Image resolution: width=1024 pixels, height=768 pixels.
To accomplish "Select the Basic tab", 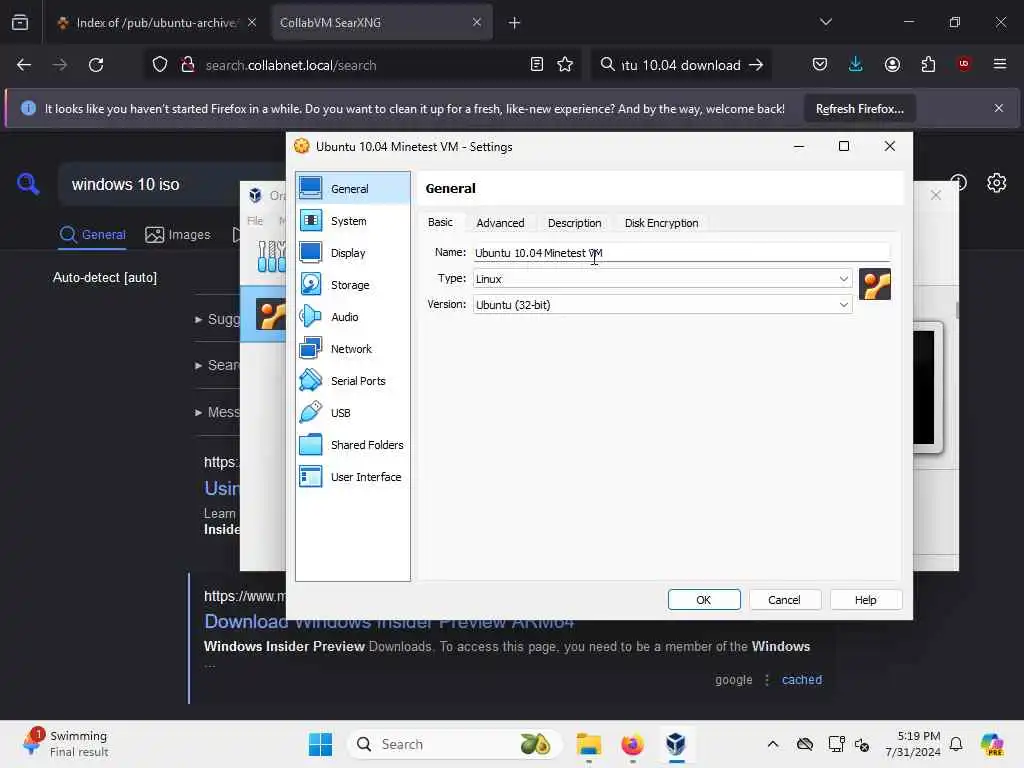I will tap(440, 222).
